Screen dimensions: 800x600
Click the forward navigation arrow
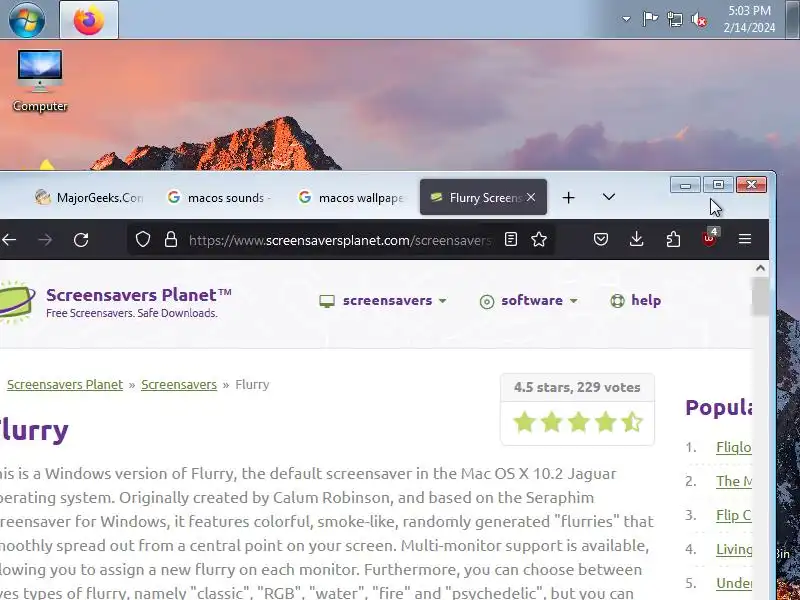click(x=45, y=239)
